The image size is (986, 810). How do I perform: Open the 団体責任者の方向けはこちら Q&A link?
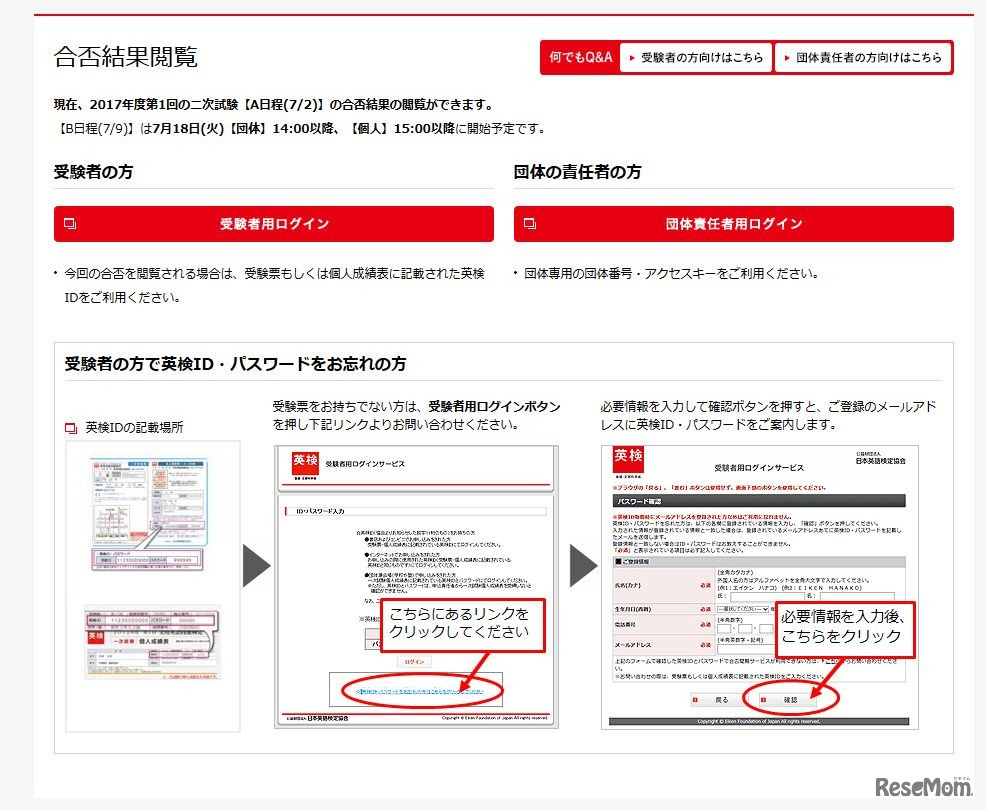point(862,58)
